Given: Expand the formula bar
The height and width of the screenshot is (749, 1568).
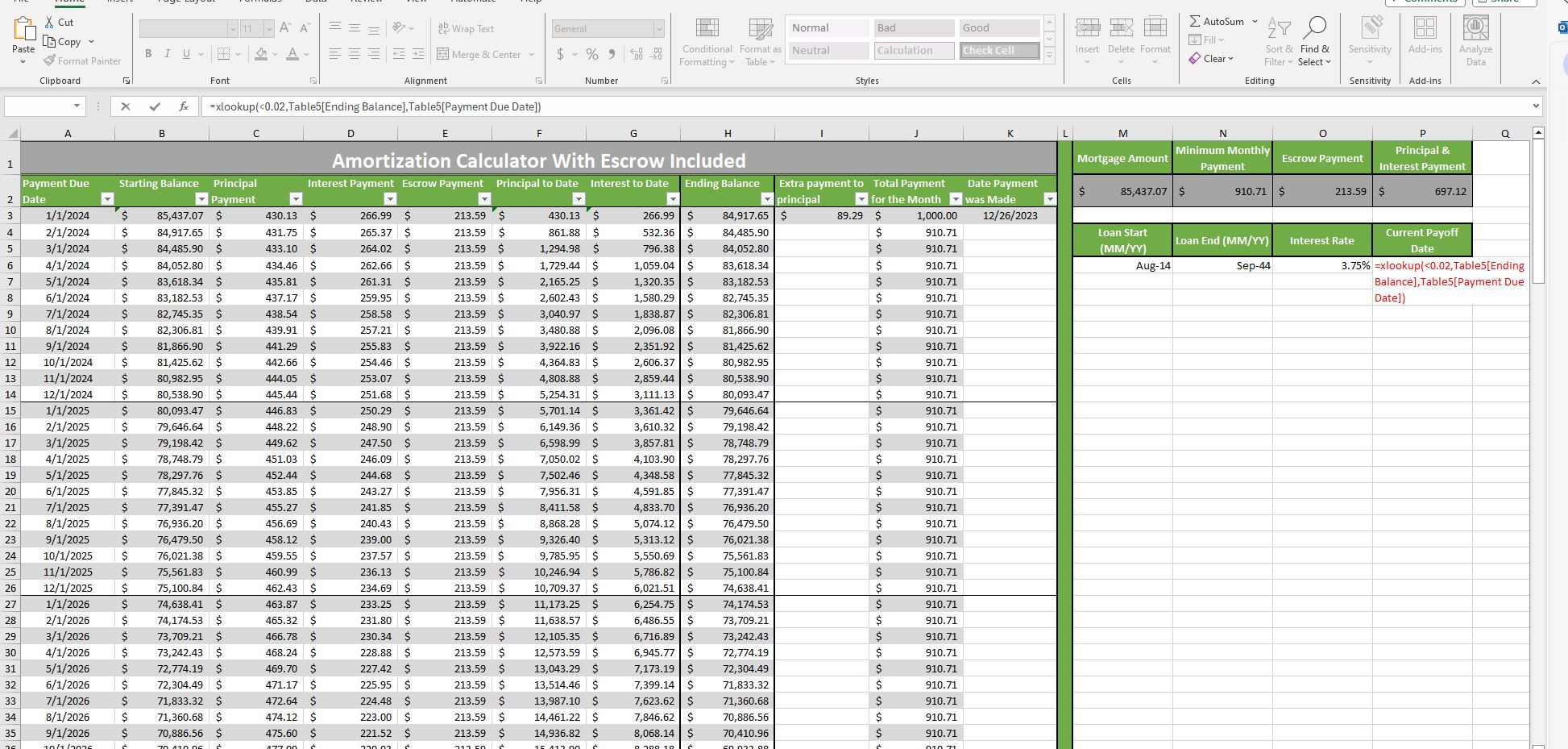Looking at the screenshot, I should coord(1536,106).
